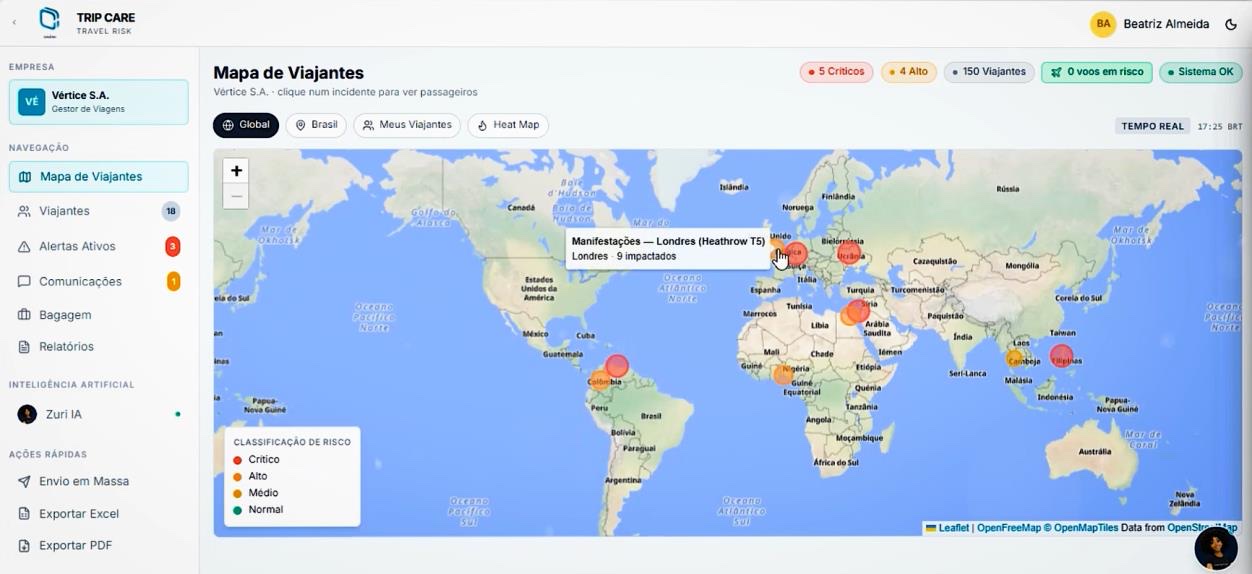Click the Alto orange legend swatch
The width and height of the screenshot is (1252, 574).
(238, 477)
